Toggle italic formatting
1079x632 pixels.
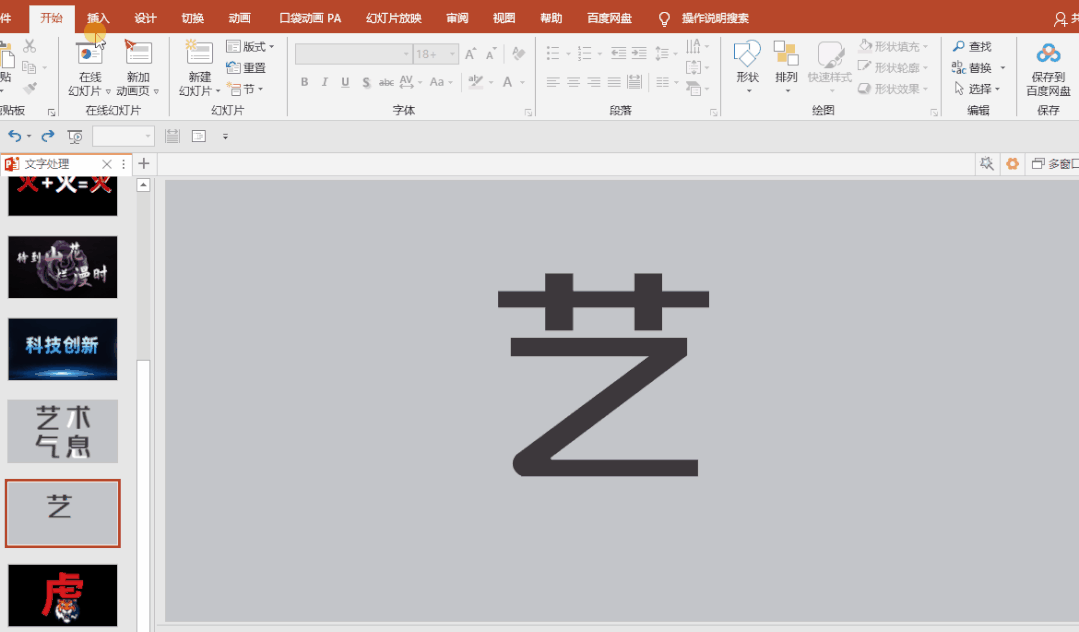pos(325,82)
